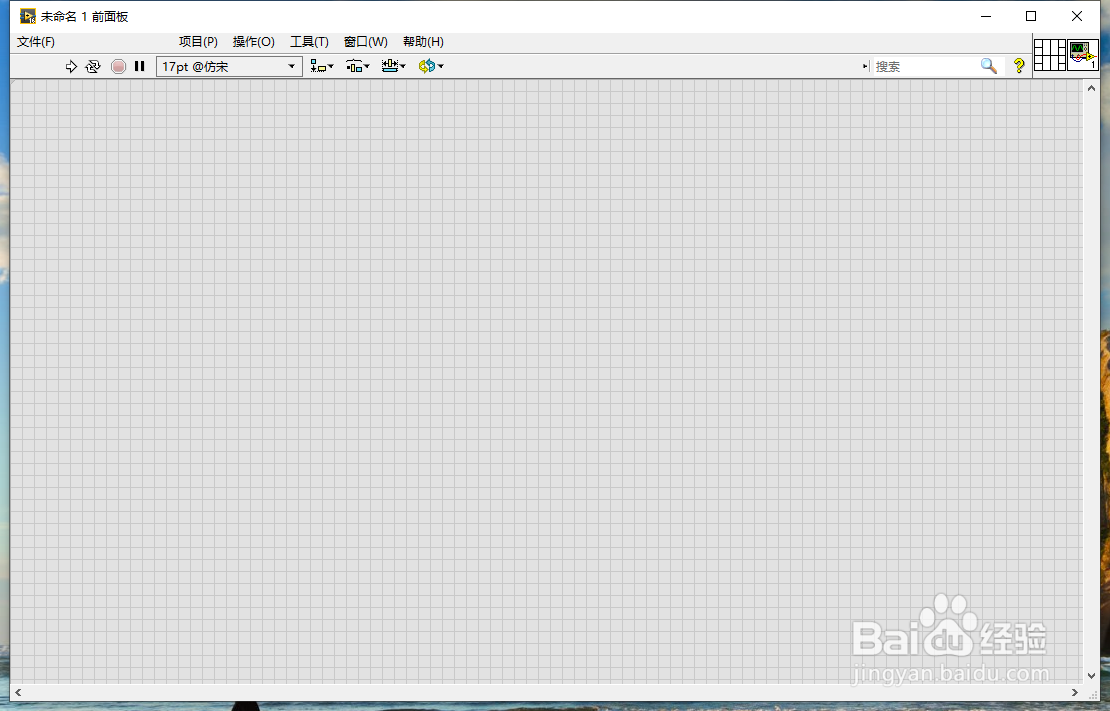
Task: Expand the search options arrow left of 搜索
Action: 865,67
